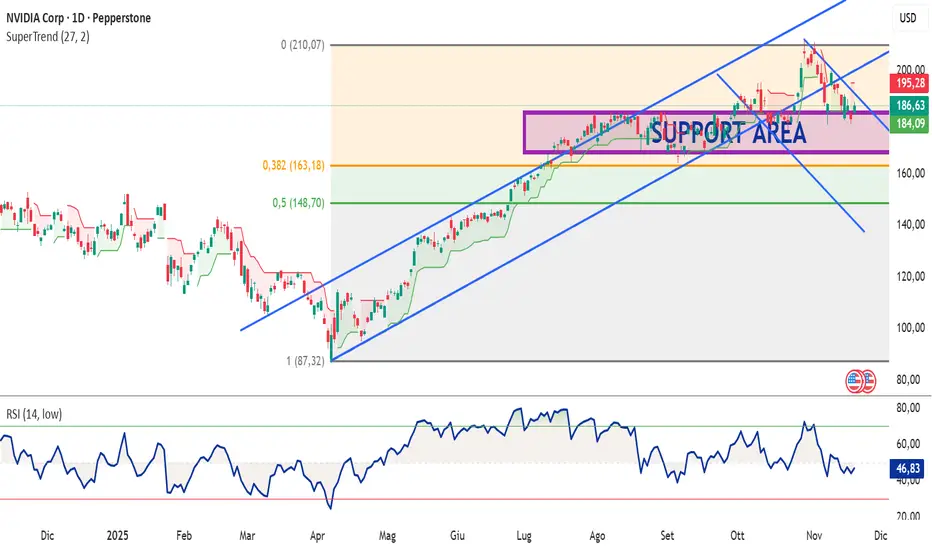Click the 200,00 price axis tick
This screenshot has width=932, height=550.
pos(910,70)
